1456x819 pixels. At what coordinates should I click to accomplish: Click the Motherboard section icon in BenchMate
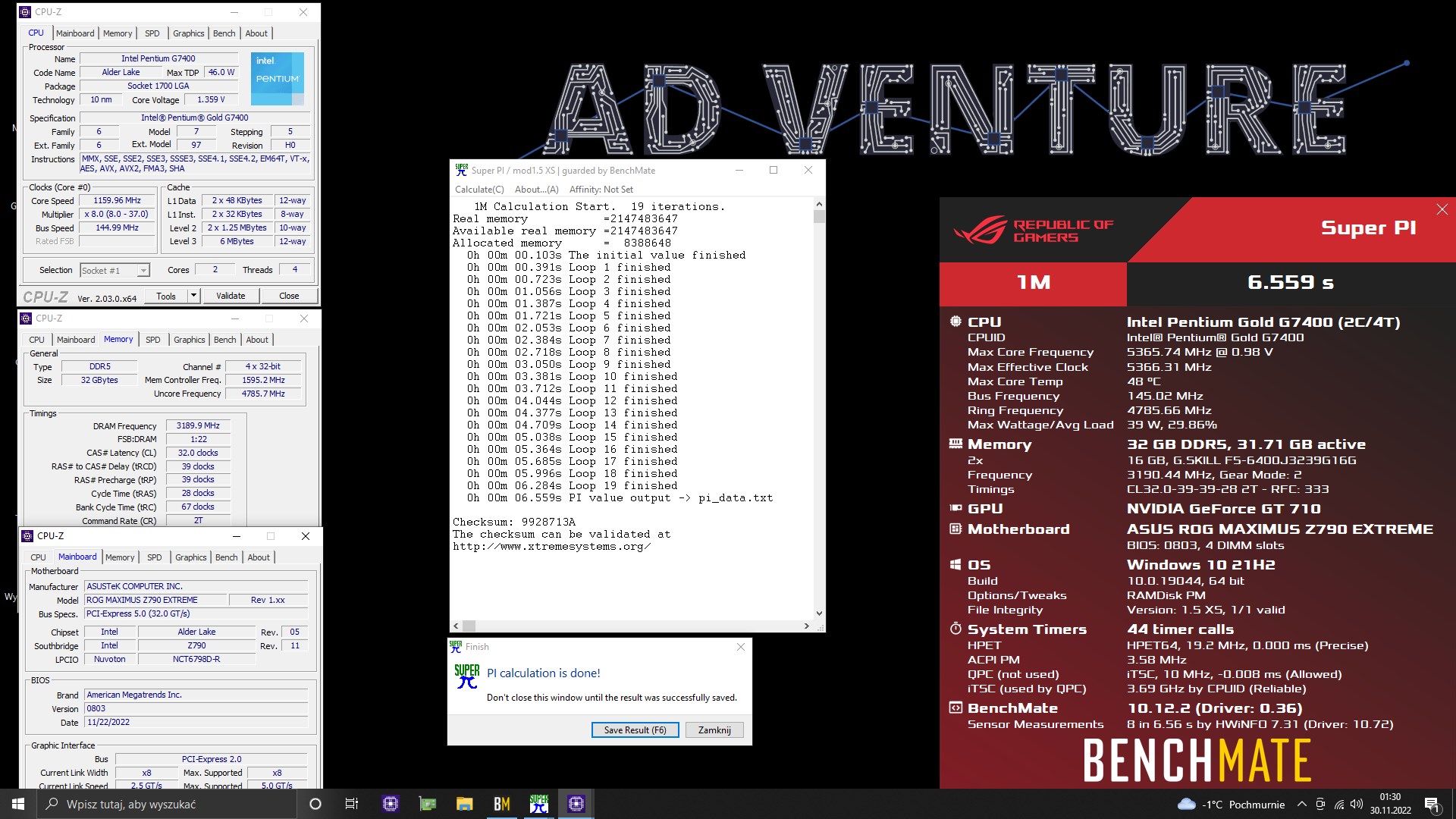955,529
